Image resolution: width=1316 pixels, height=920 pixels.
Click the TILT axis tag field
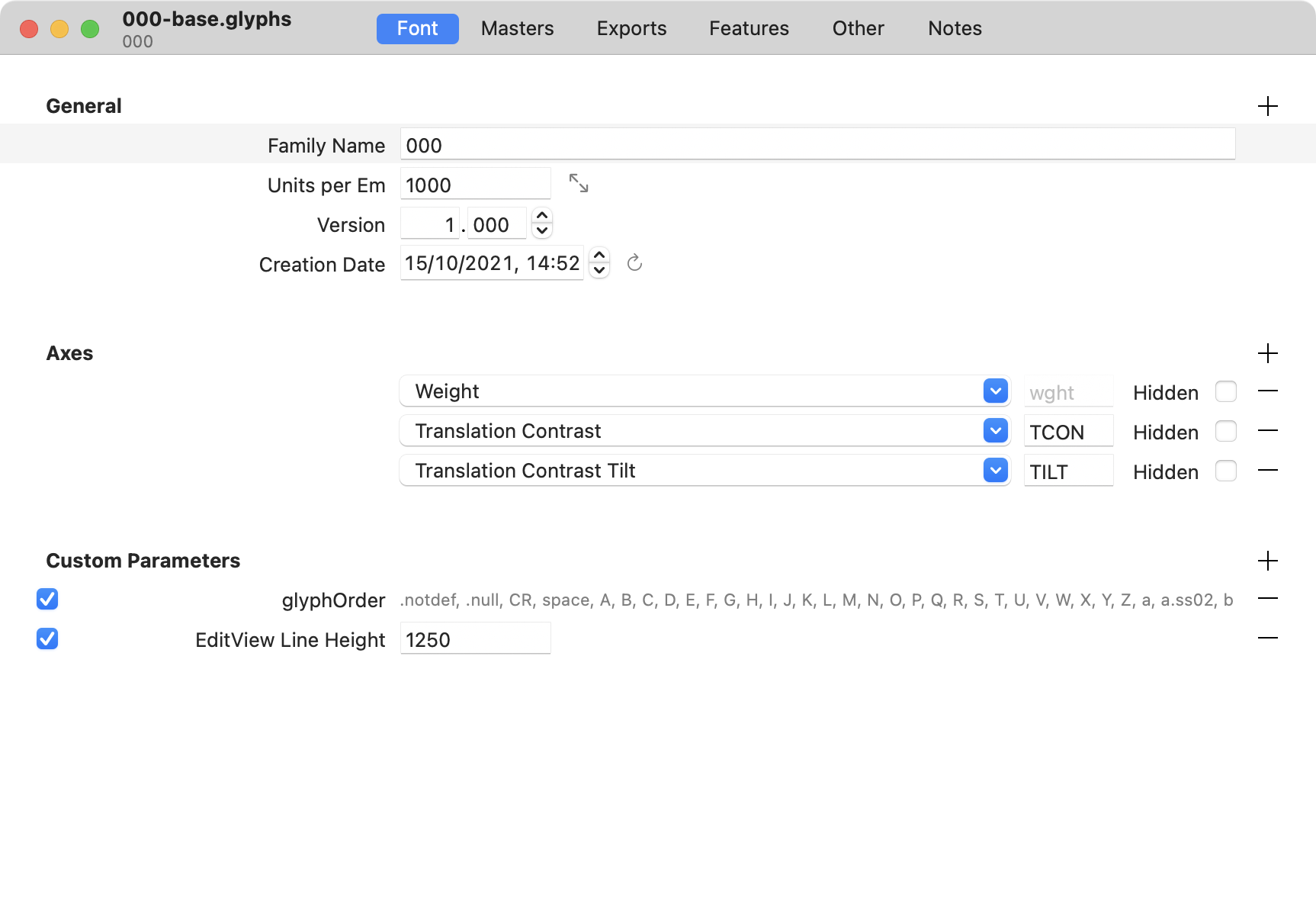(1068, 471)
